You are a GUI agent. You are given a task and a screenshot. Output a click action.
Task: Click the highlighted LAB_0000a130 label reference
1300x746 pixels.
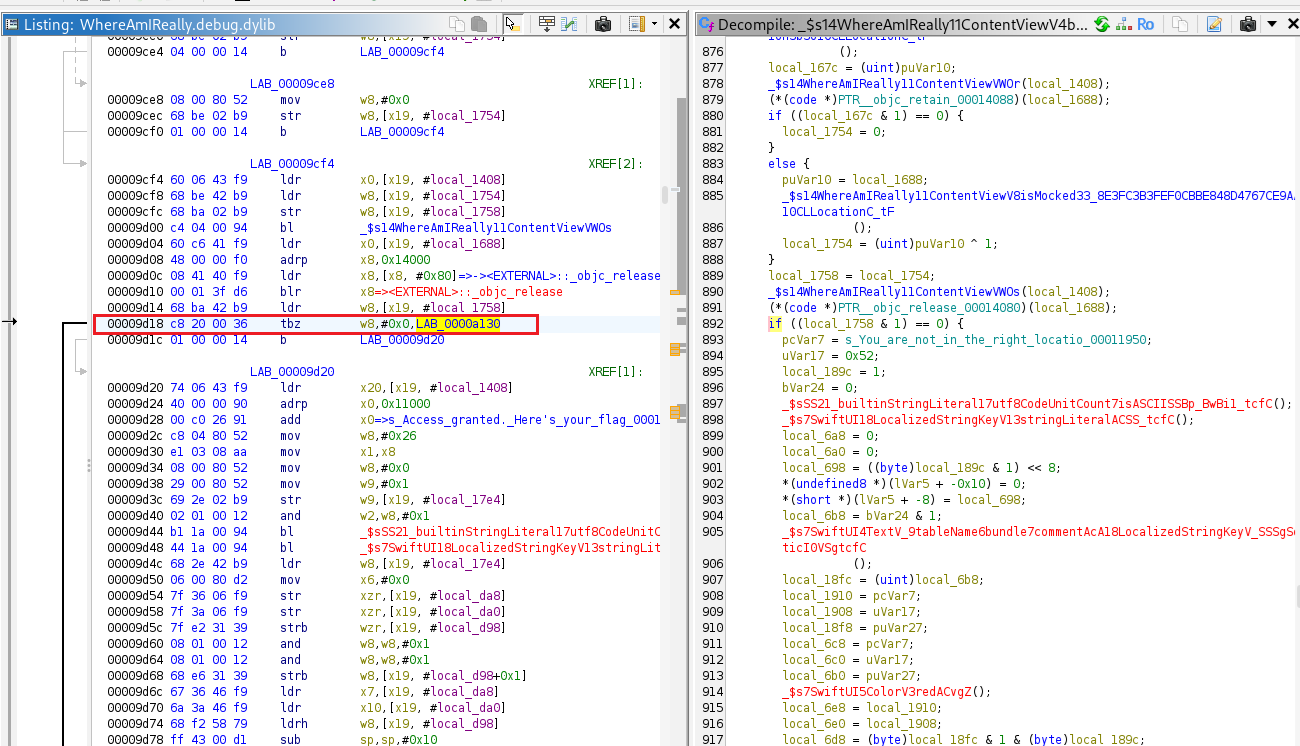click(x=458, y=324)
